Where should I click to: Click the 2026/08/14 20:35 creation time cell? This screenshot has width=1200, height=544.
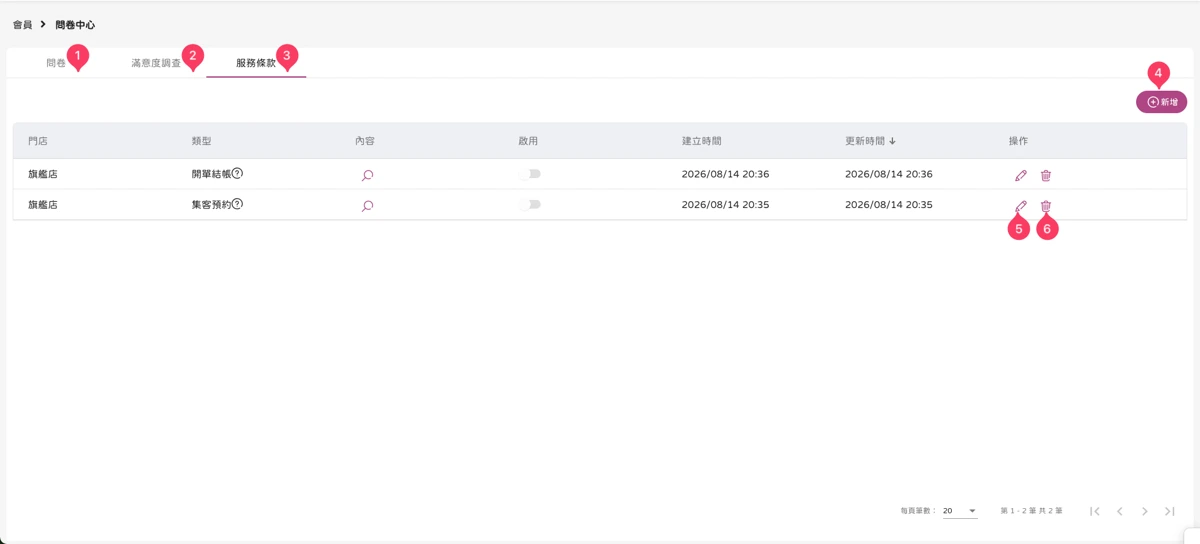click(x=725, y=204)
